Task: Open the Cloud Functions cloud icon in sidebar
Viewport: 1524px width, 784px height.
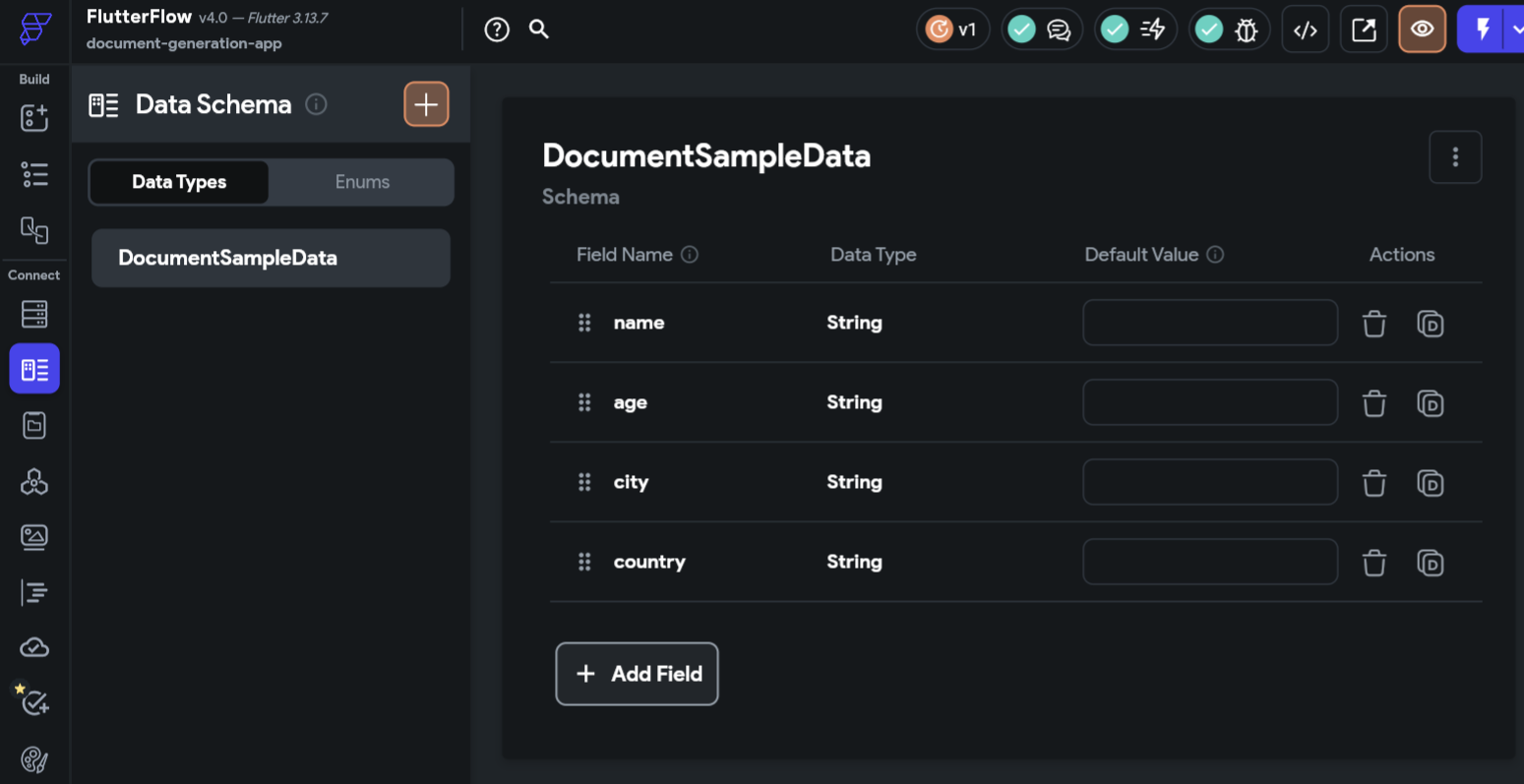Action: [34, 647]
